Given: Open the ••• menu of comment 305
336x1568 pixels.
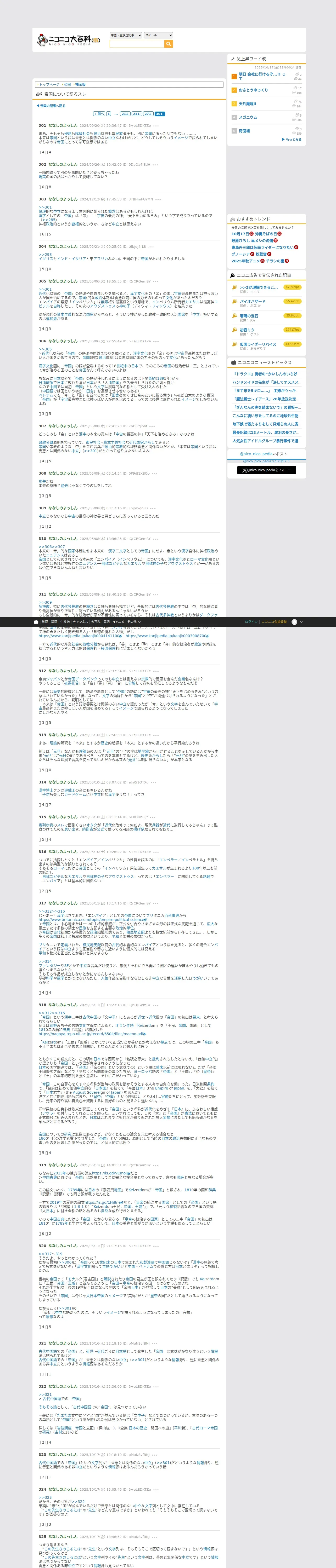Looking at the screenshot, I should (x=155, y=281).
